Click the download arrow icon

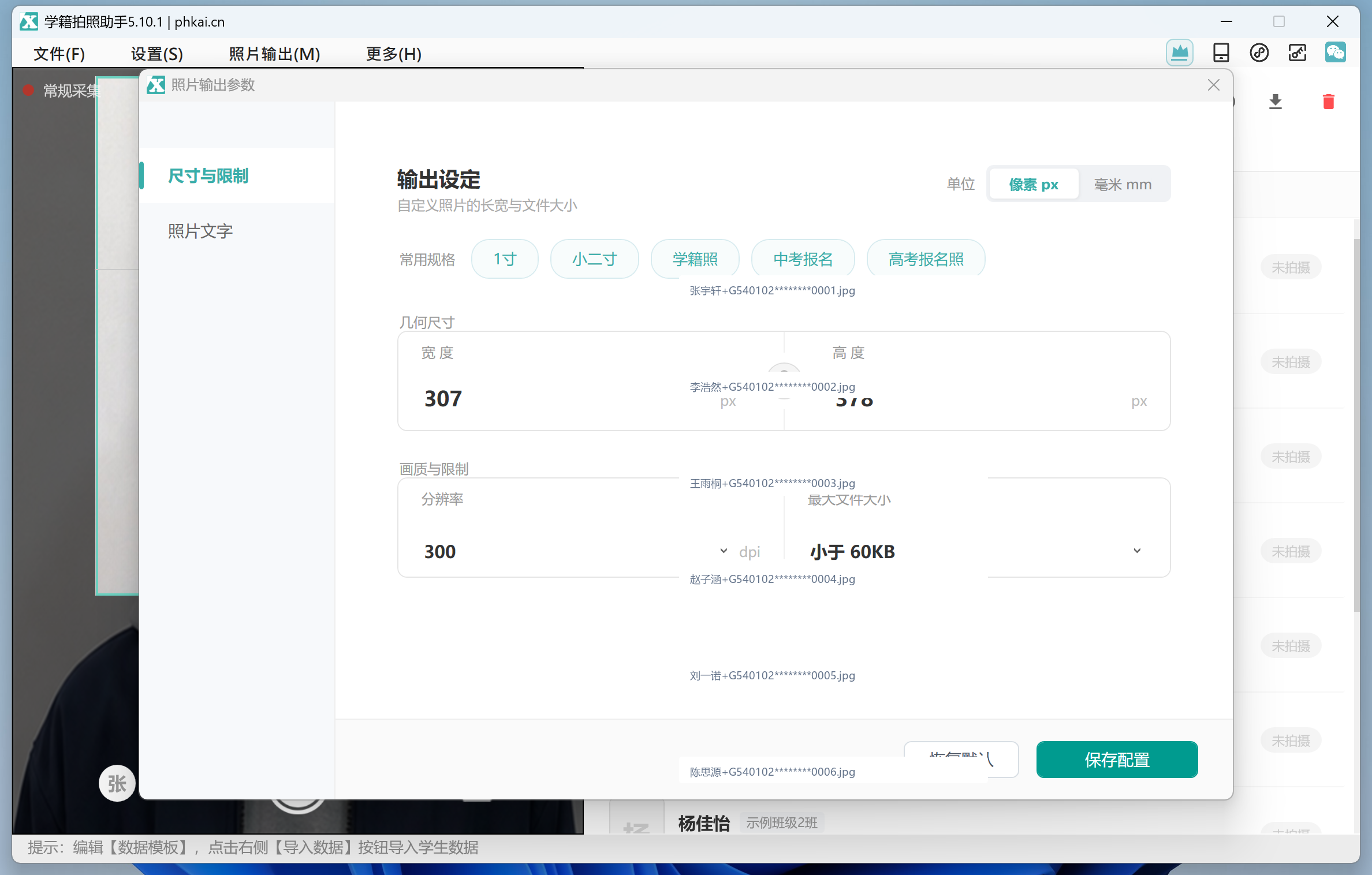point(1276,102)
